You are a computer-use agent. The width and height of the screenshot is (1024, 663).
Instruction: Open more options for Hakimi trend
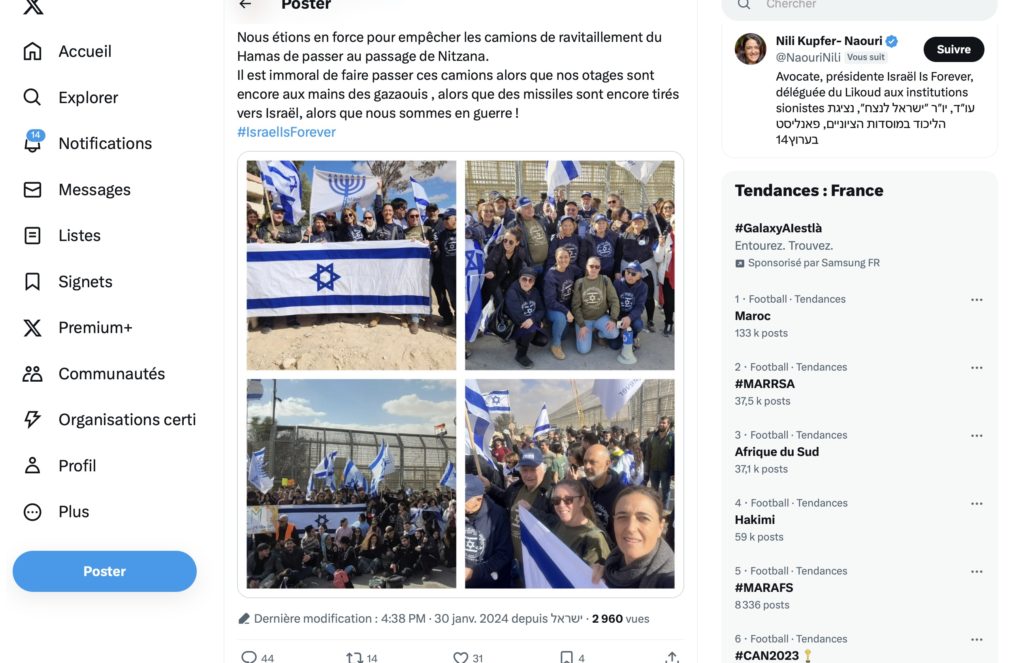(x=976, y=504)
